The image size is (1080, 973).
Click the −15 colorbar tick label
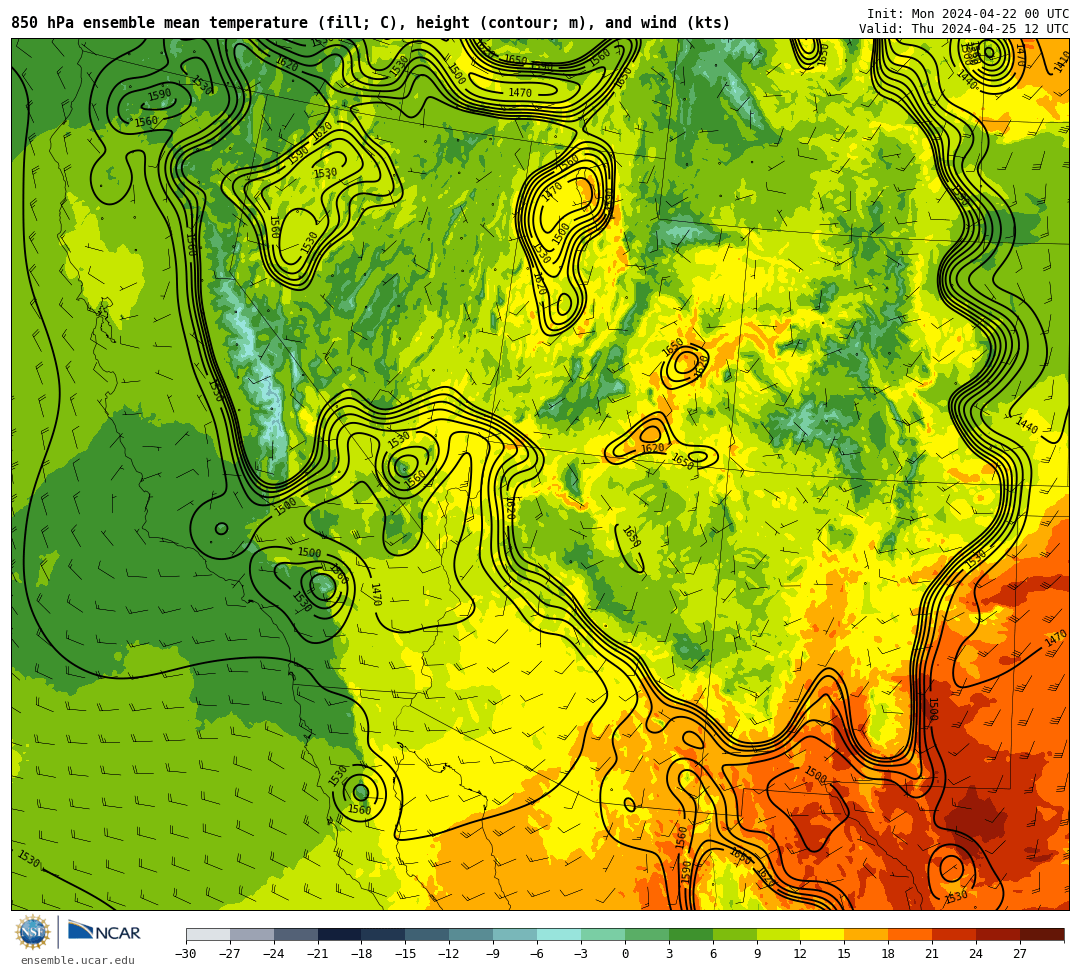[x=406, y=954]
